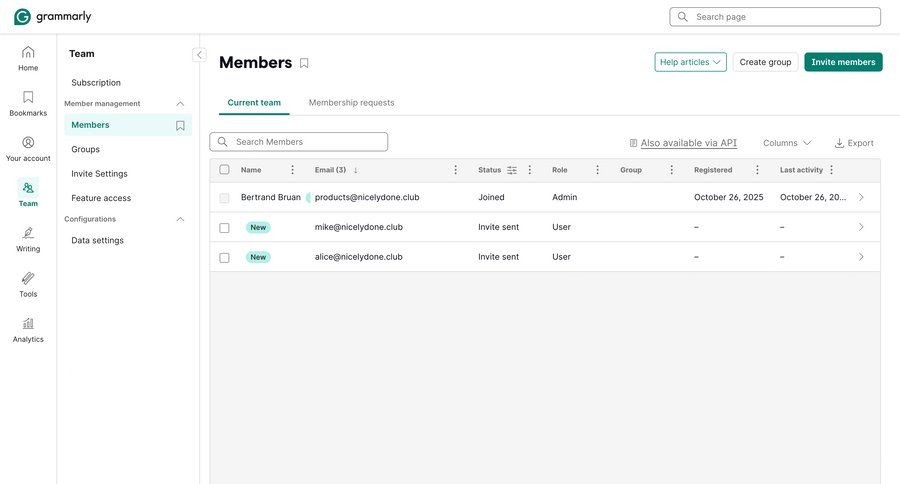Image resolution: width=900 pixels, height=484 pixels.
Task: Collapse the Configurations section
Action: [x=180, y=219]
